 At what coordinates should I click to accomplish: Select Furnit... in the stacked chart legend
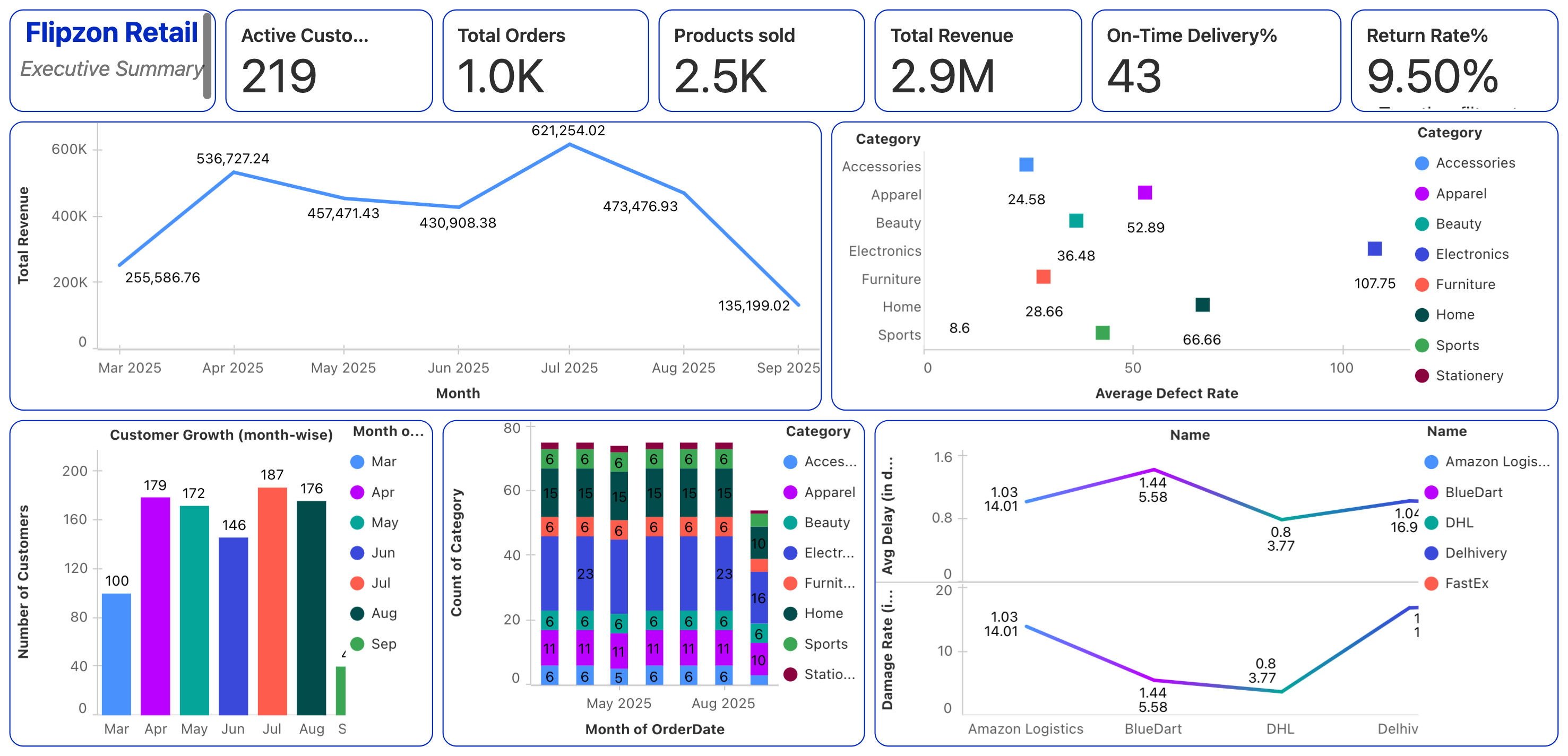pyautogui.click(x=829, y=583)
